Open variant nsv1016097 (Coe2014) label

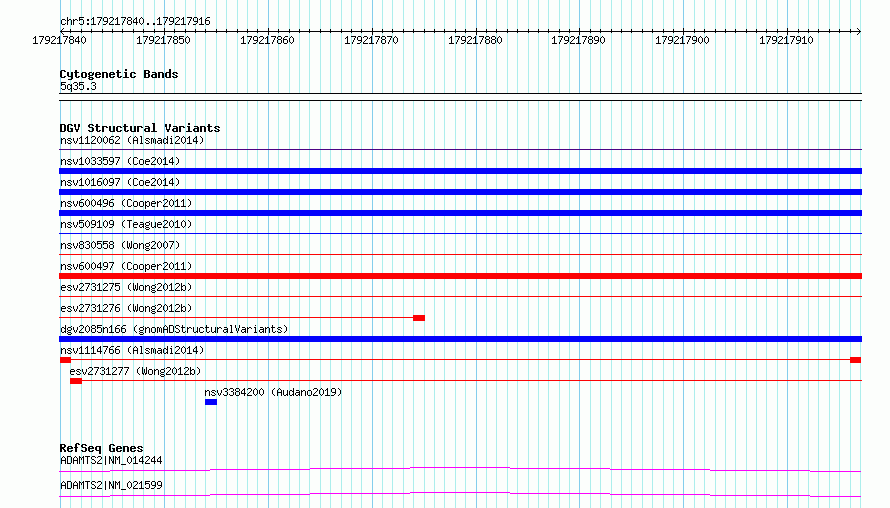pyautogui.click(x=120, y=182)
